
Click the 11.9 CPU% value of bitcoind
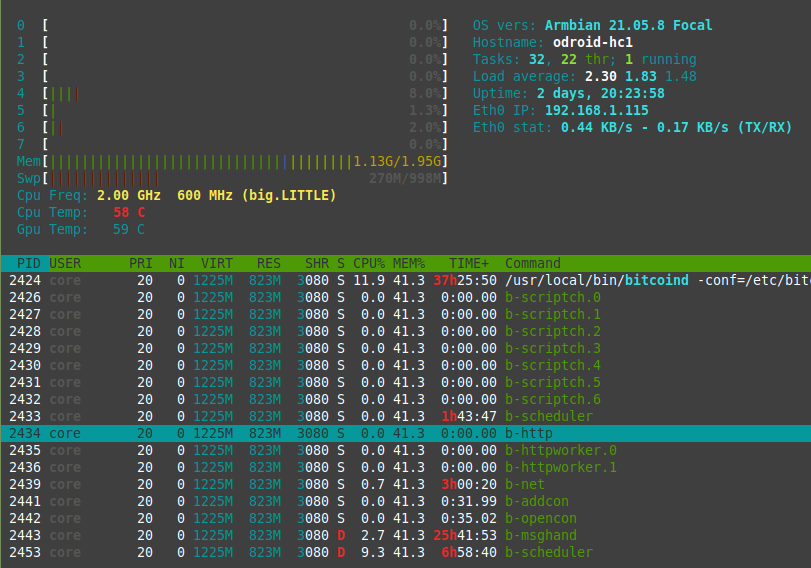[369, 280]
